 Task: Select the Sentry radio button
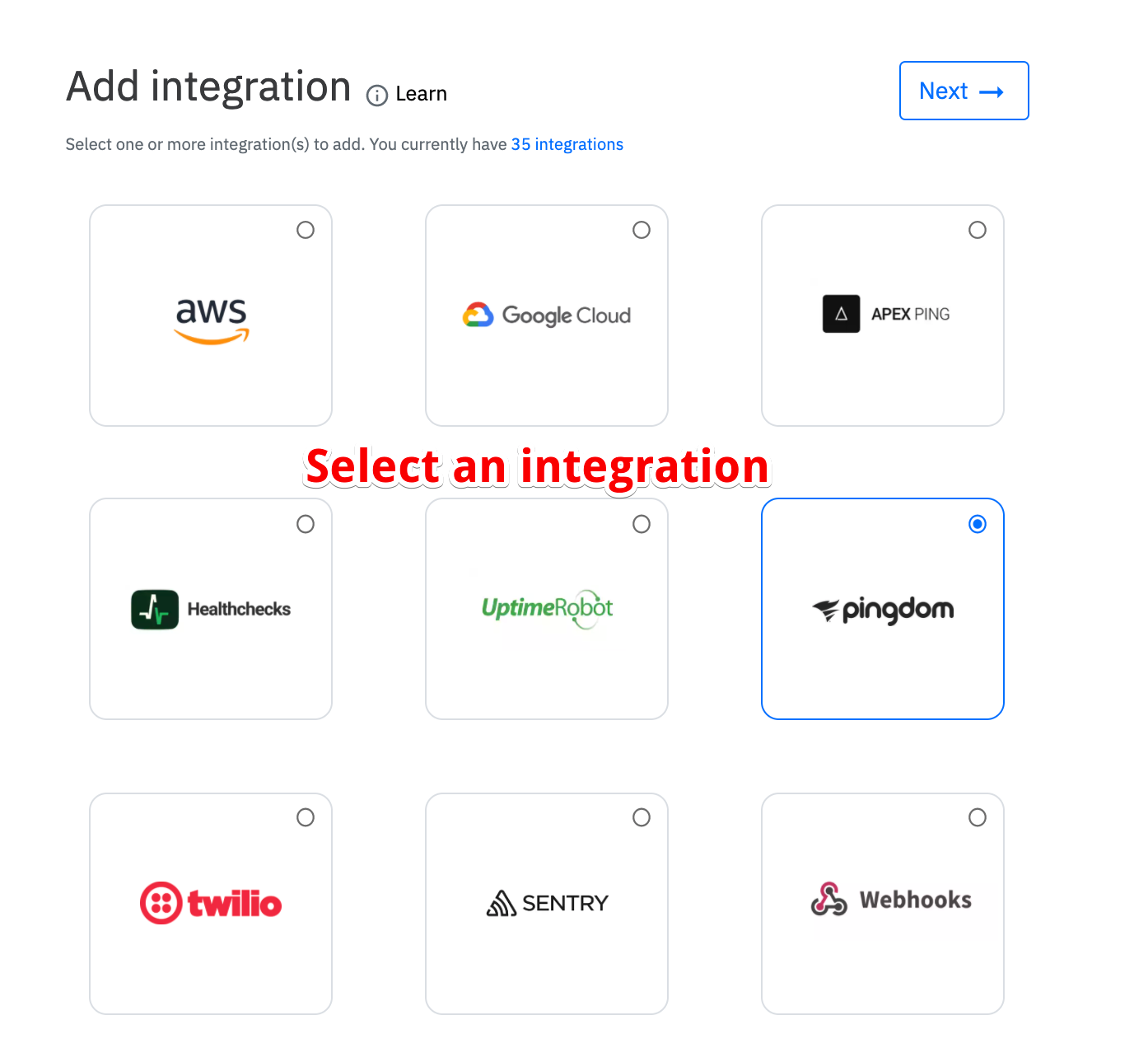pyautogui.click(x=642, y=817)
